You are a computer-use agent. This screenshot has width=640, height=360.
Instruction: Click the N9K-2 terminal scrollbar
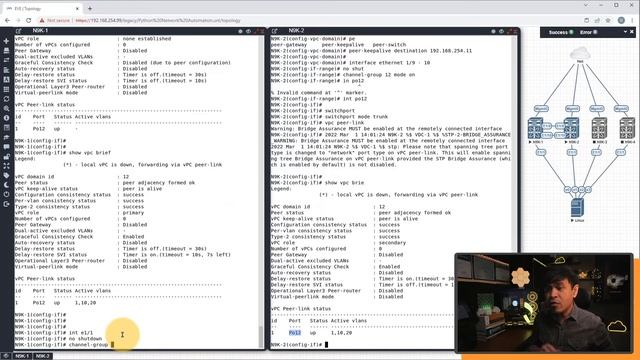tap(514, 143)
